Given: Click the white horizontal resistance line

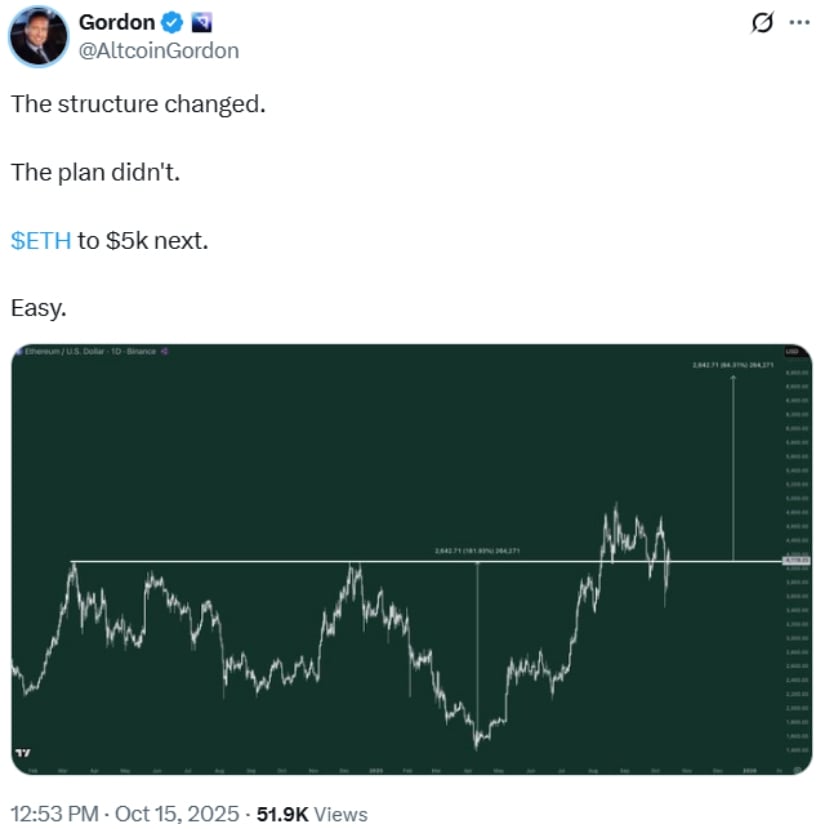Looking at the screenshot, I should [250, 561].
